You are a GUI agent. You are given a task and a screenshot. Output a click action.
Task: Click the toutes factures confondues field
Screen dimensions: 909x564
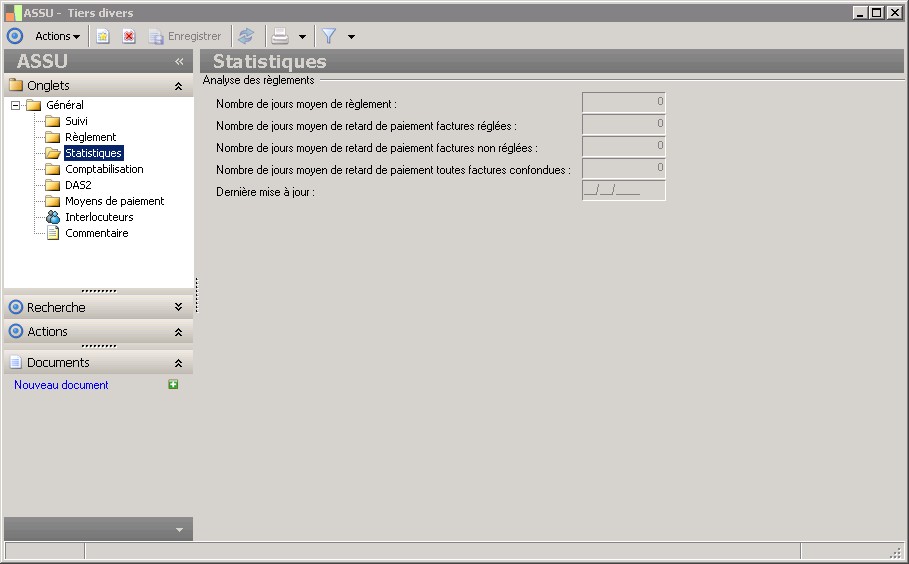[x=624, y=168]
